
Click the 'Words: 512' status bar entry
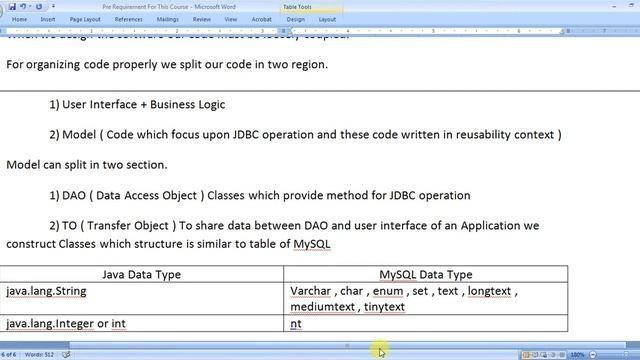coord(39,354)
